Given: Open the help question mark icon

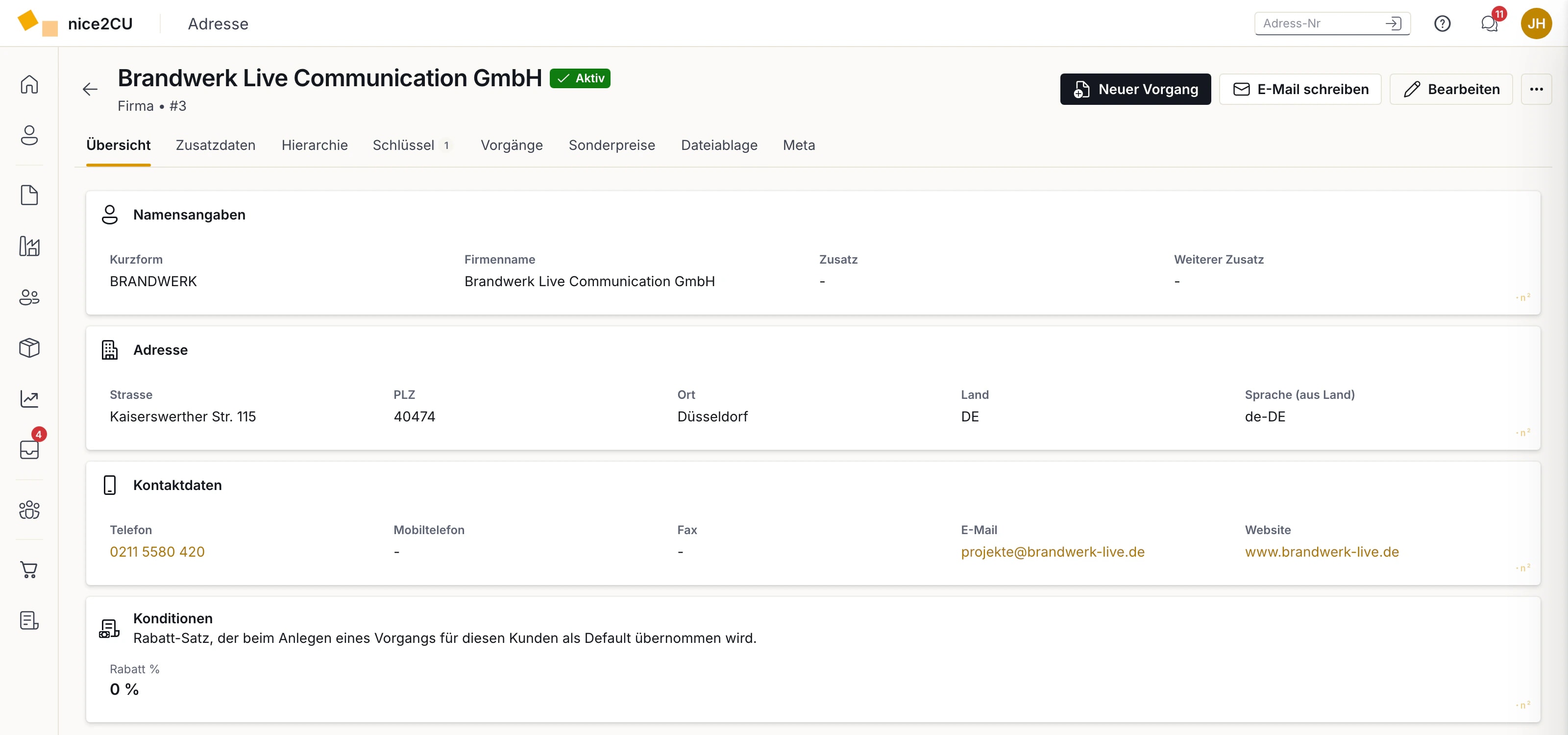Looking at the screenshot, I should pyautogui.click(x=1442, y=24).
